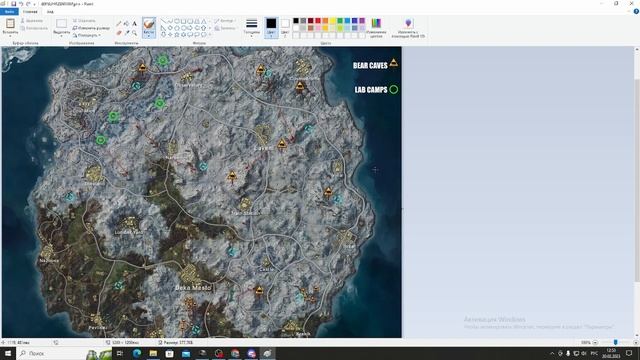Pick the orange color swatch
This screenshot has width=640, height=360.
coord(325,21)
